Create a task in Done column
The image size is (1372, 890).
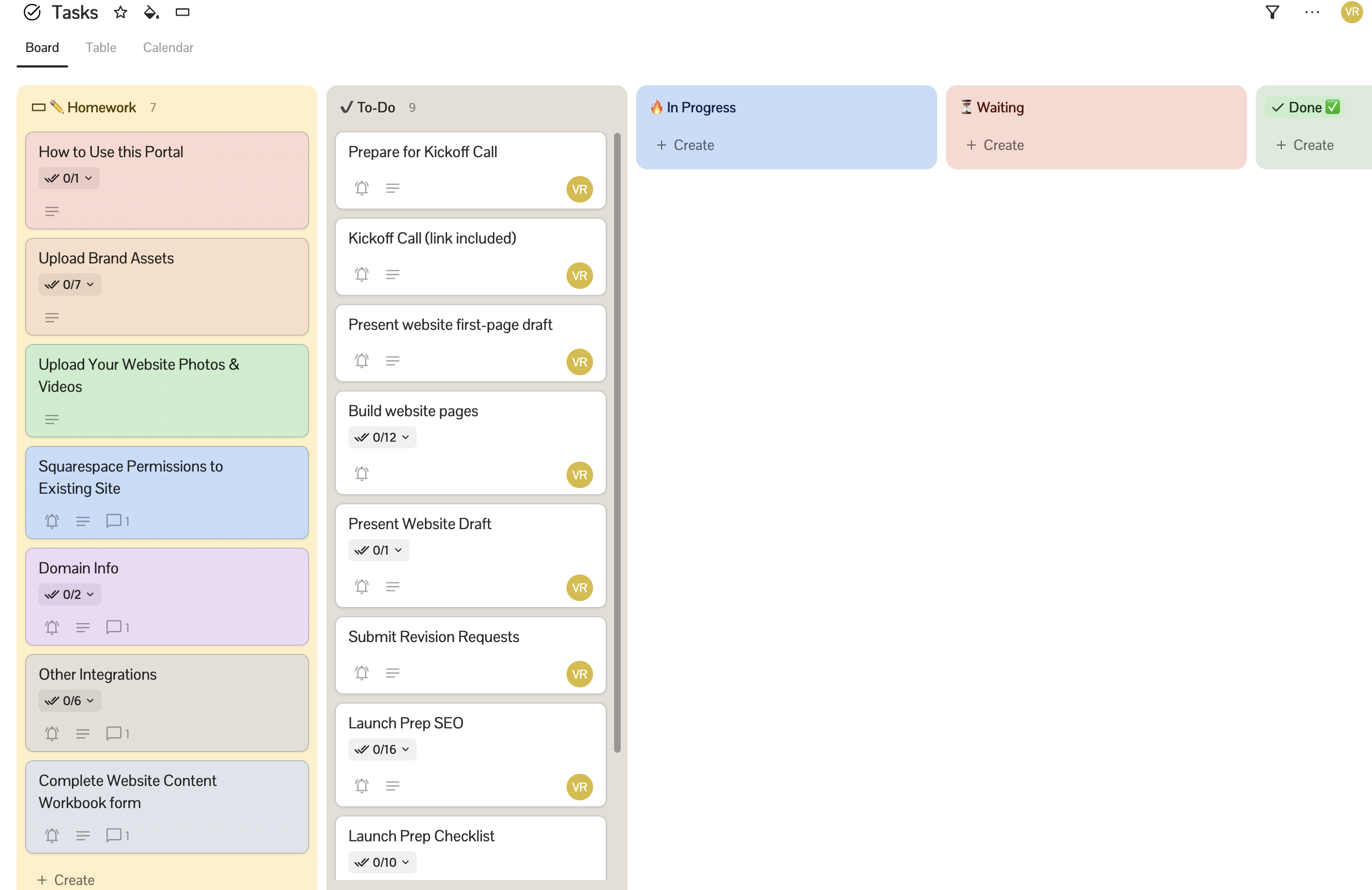coord(1305,145)
